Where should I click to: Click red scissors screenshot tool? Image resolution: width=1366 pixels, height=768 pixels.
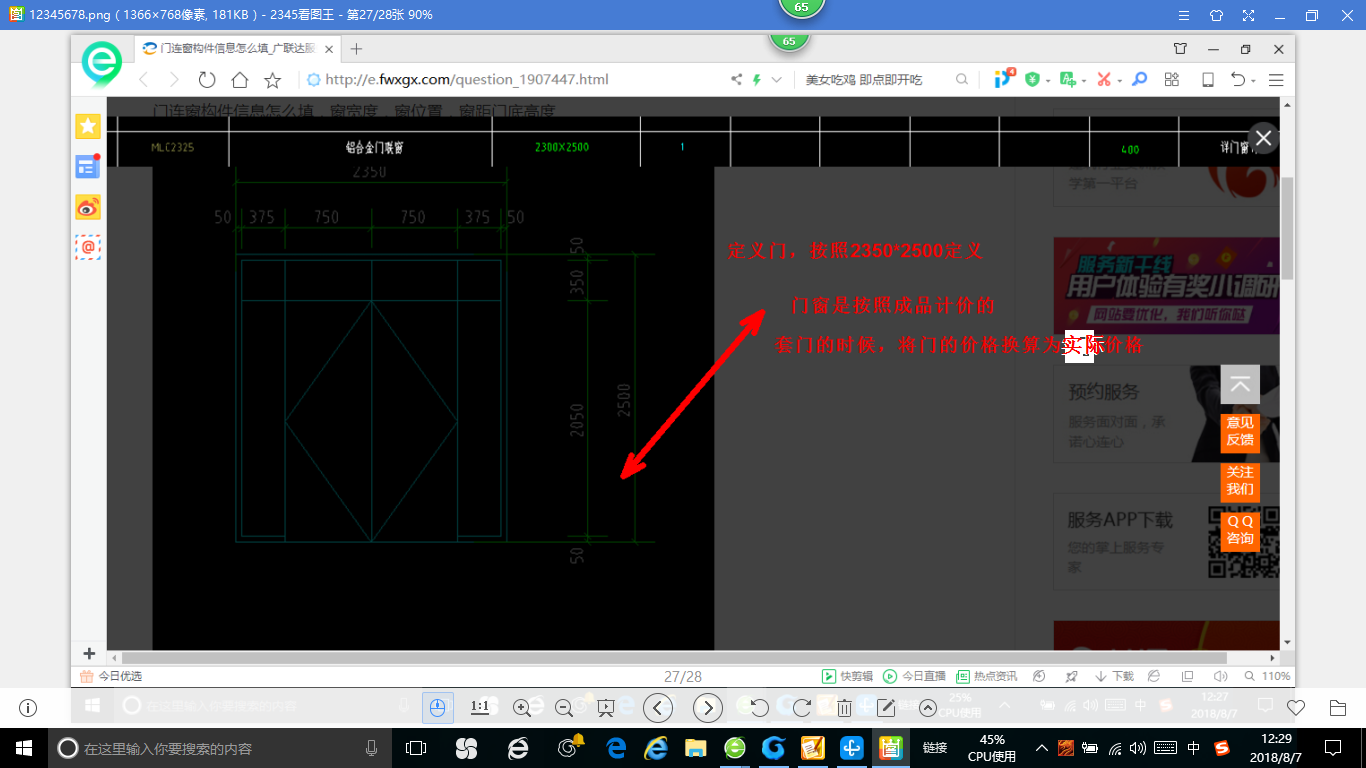(x=1104, y=80)
